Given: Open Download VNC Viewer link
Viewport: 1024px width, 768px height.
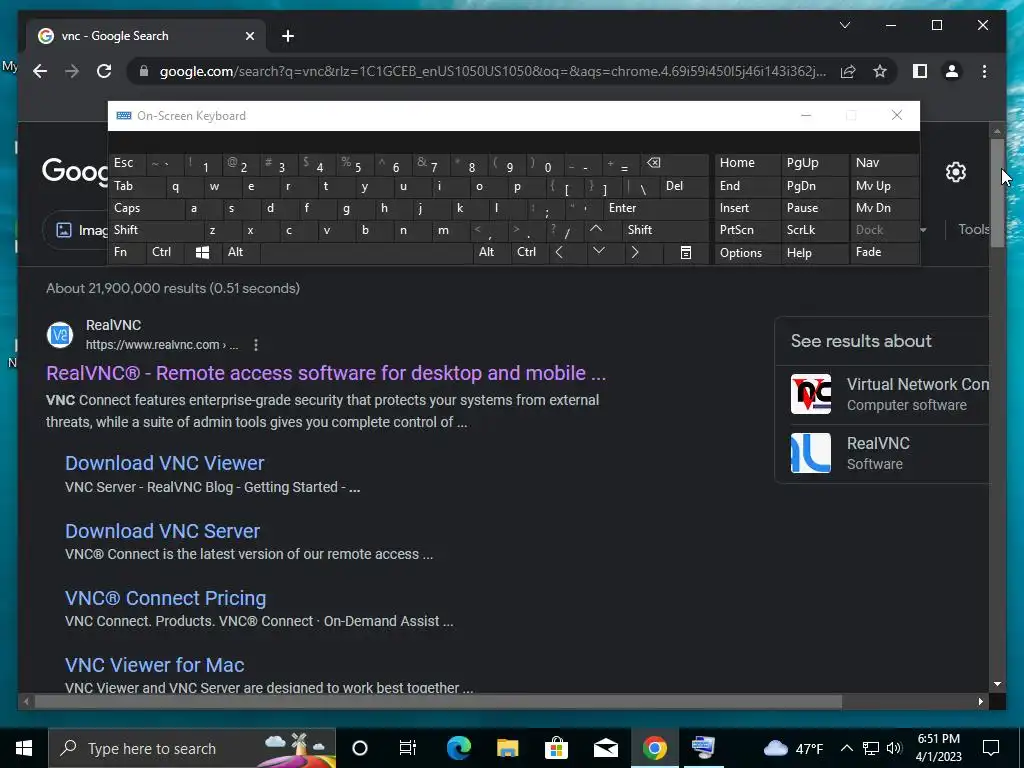Looking at the screenshot, I should [165, 463].
